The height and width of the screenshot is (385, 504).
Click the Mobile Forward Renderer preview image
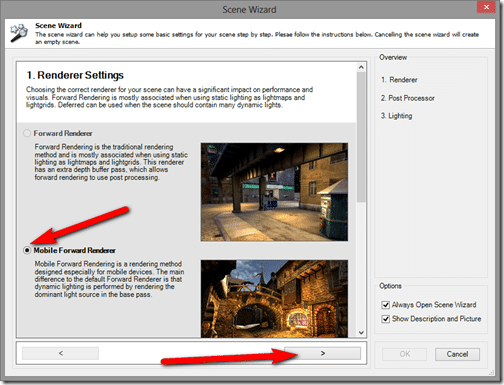pos(274,299)
